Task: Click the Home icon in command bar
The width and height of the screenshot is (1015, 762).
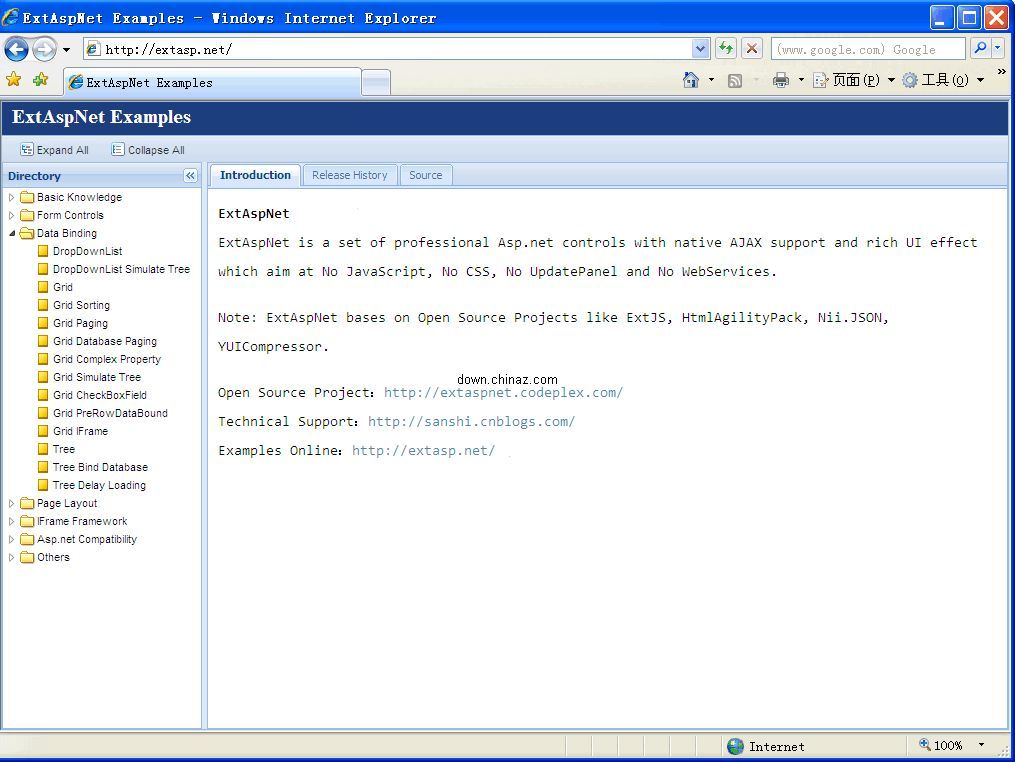Action: point(691,80)
